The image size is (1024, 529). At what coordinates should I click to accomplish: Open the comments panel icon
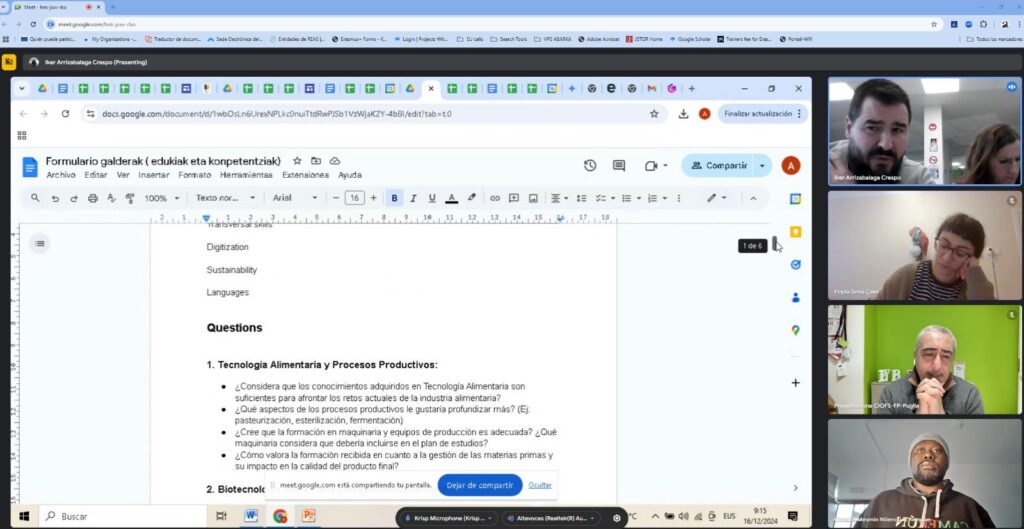click(619, 166)
